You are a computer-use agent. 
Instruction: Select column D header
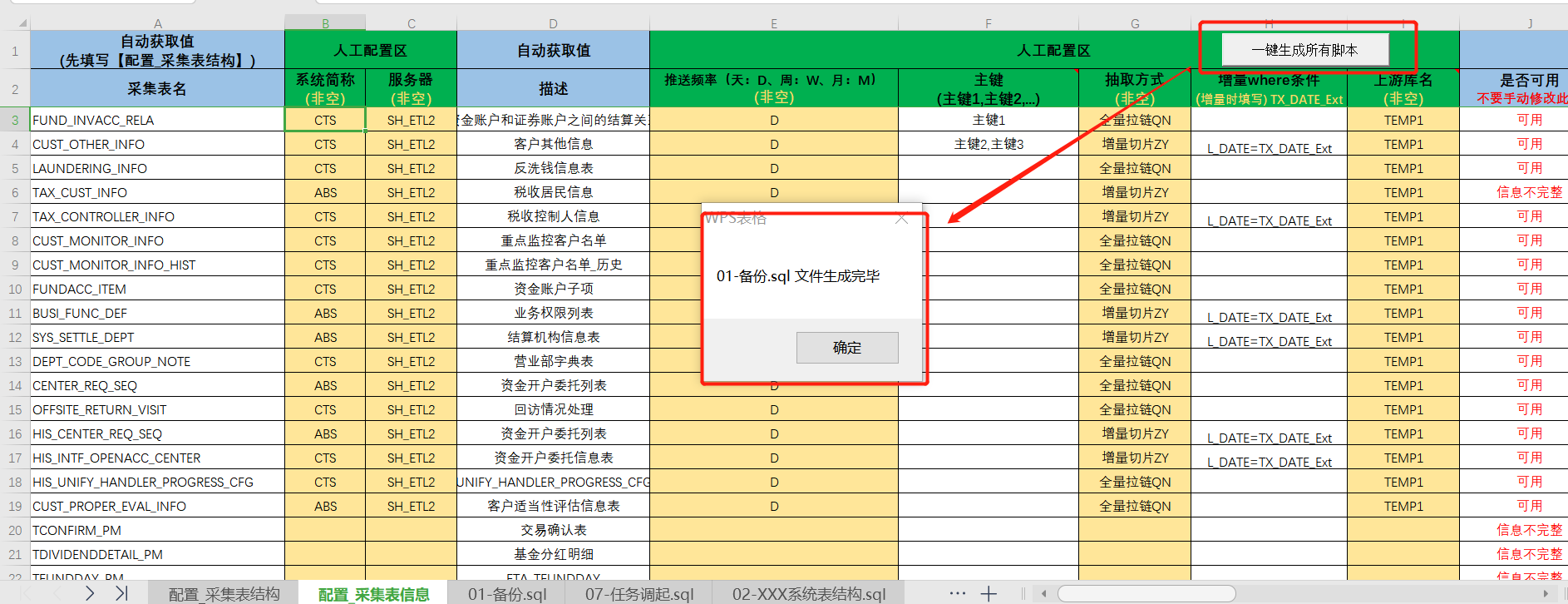553,23
